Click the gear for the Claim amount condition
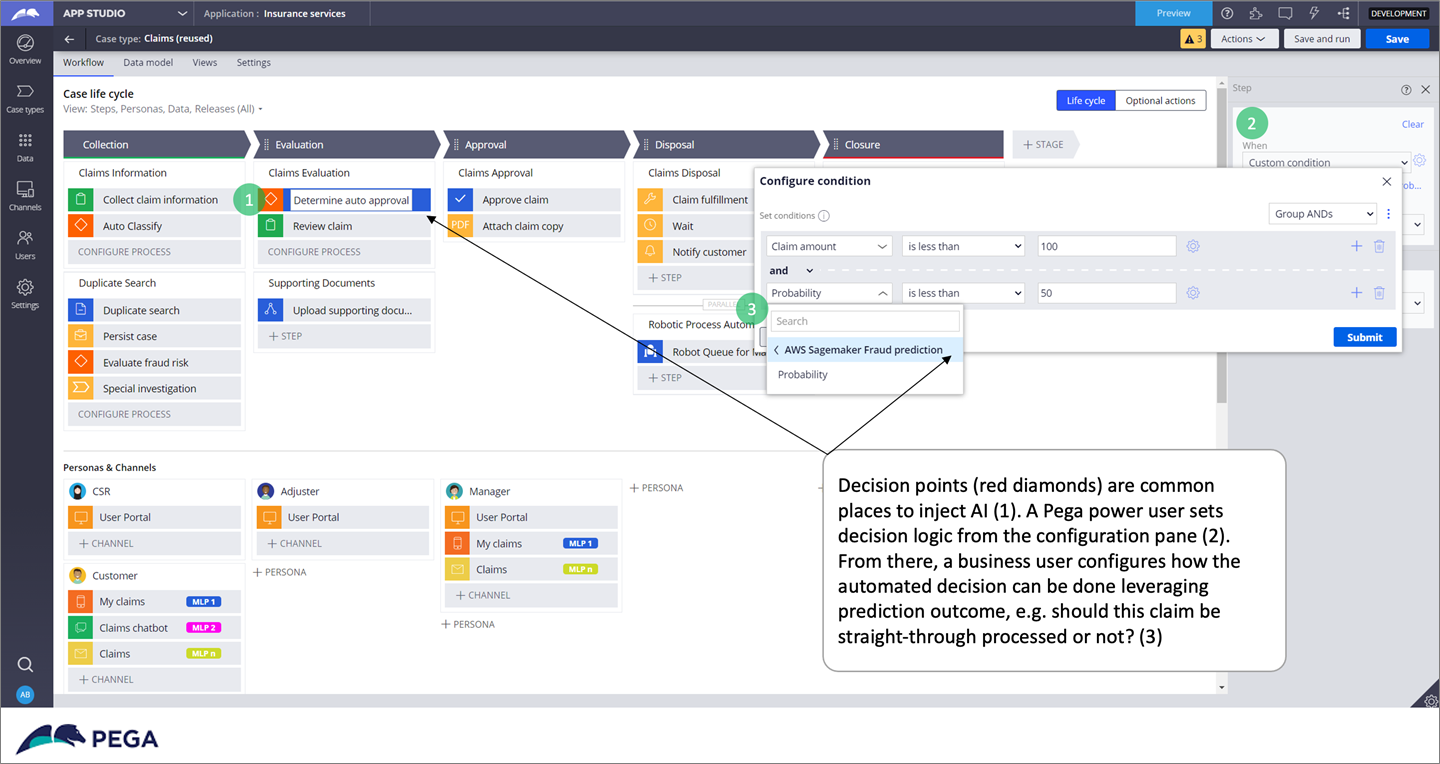This screenshot has width=1440, height=764. point(1193,246)
